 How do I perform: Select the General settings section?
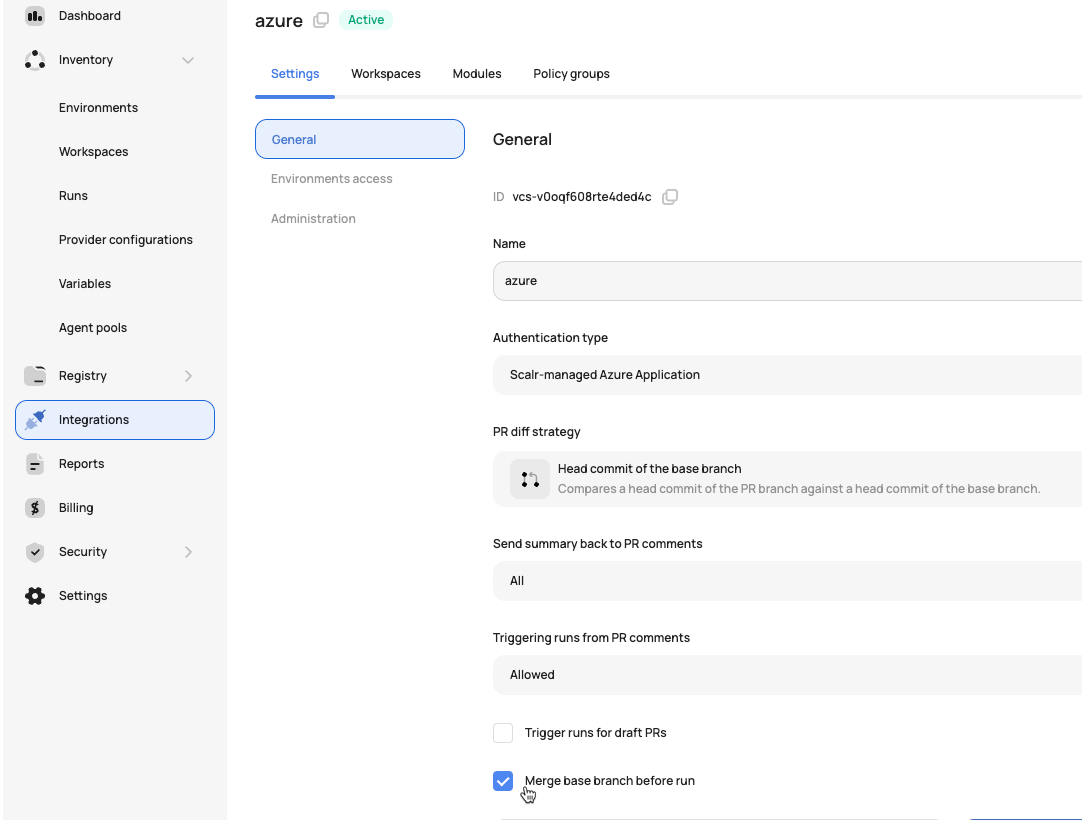[x=360, y=139]
